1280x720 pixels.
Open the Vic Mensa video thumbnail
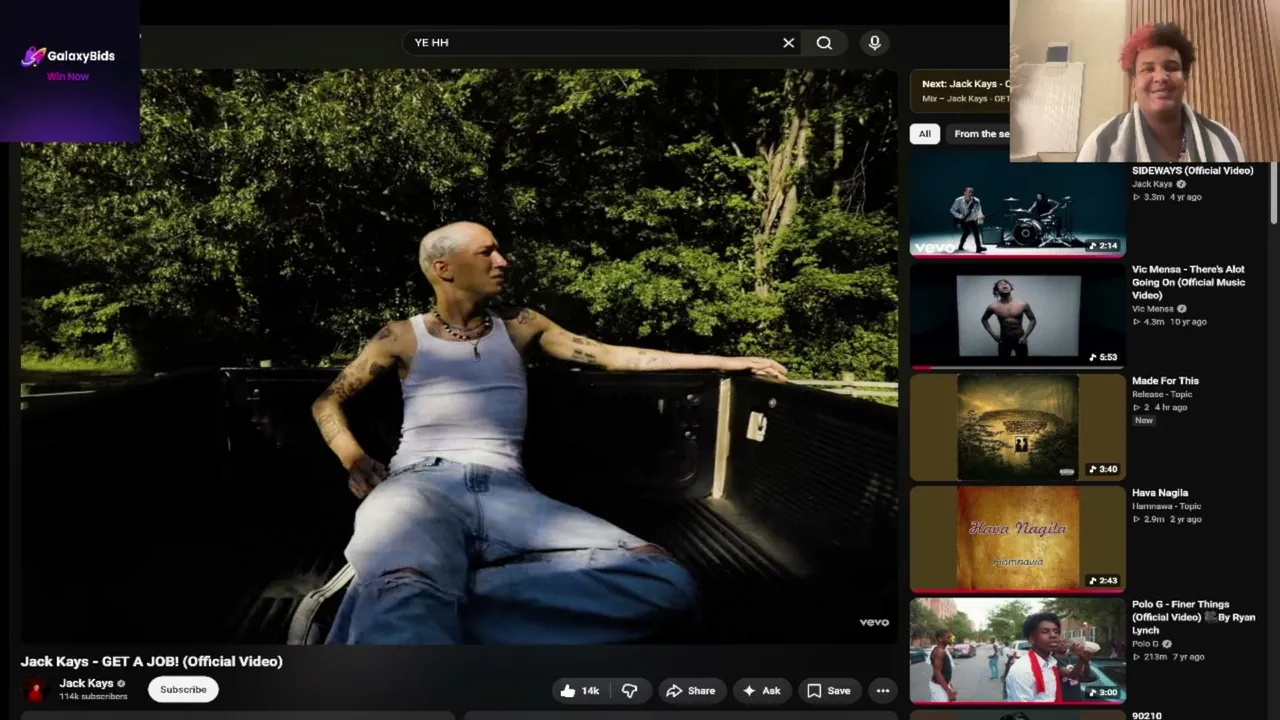click(1017, 316)
